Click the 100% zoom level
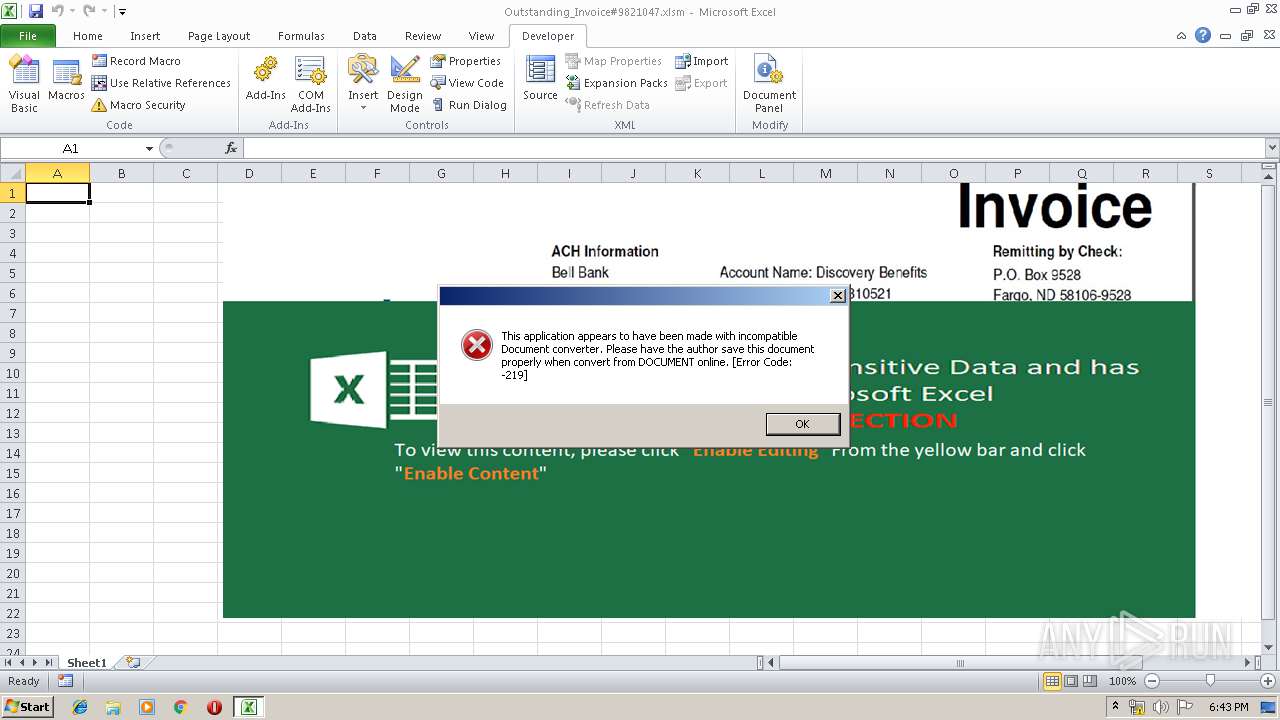The width and height of the screenshot is (1280, 720). (1122, 681)
